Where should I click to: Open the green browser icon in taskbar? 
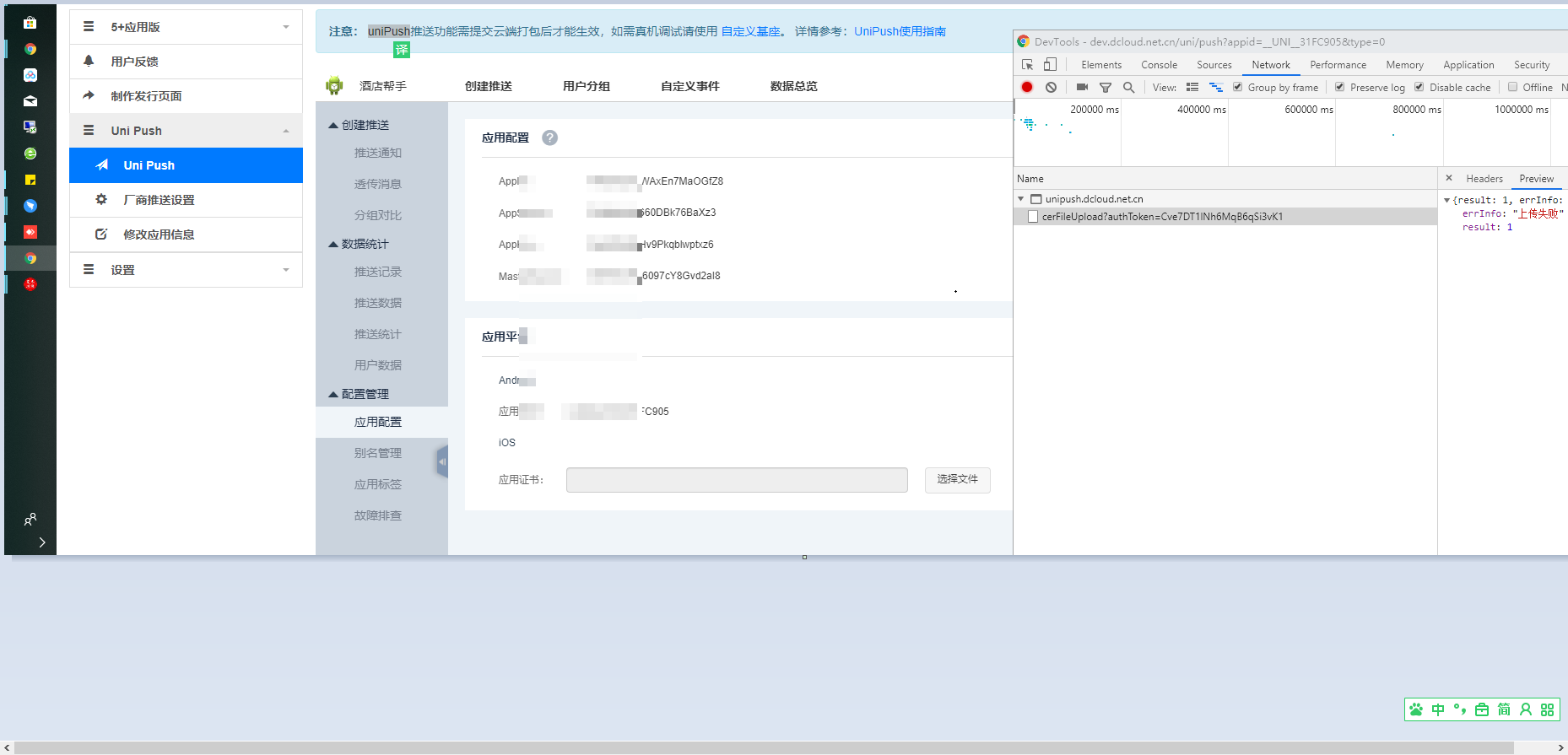[30, 154]
